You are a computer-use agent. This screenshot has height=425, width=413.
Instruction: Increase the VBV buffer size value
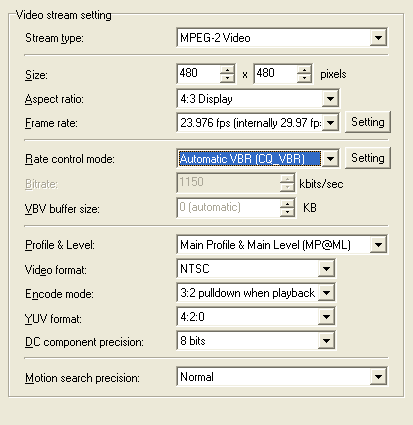pyautogui.click(x=287, y=203)
